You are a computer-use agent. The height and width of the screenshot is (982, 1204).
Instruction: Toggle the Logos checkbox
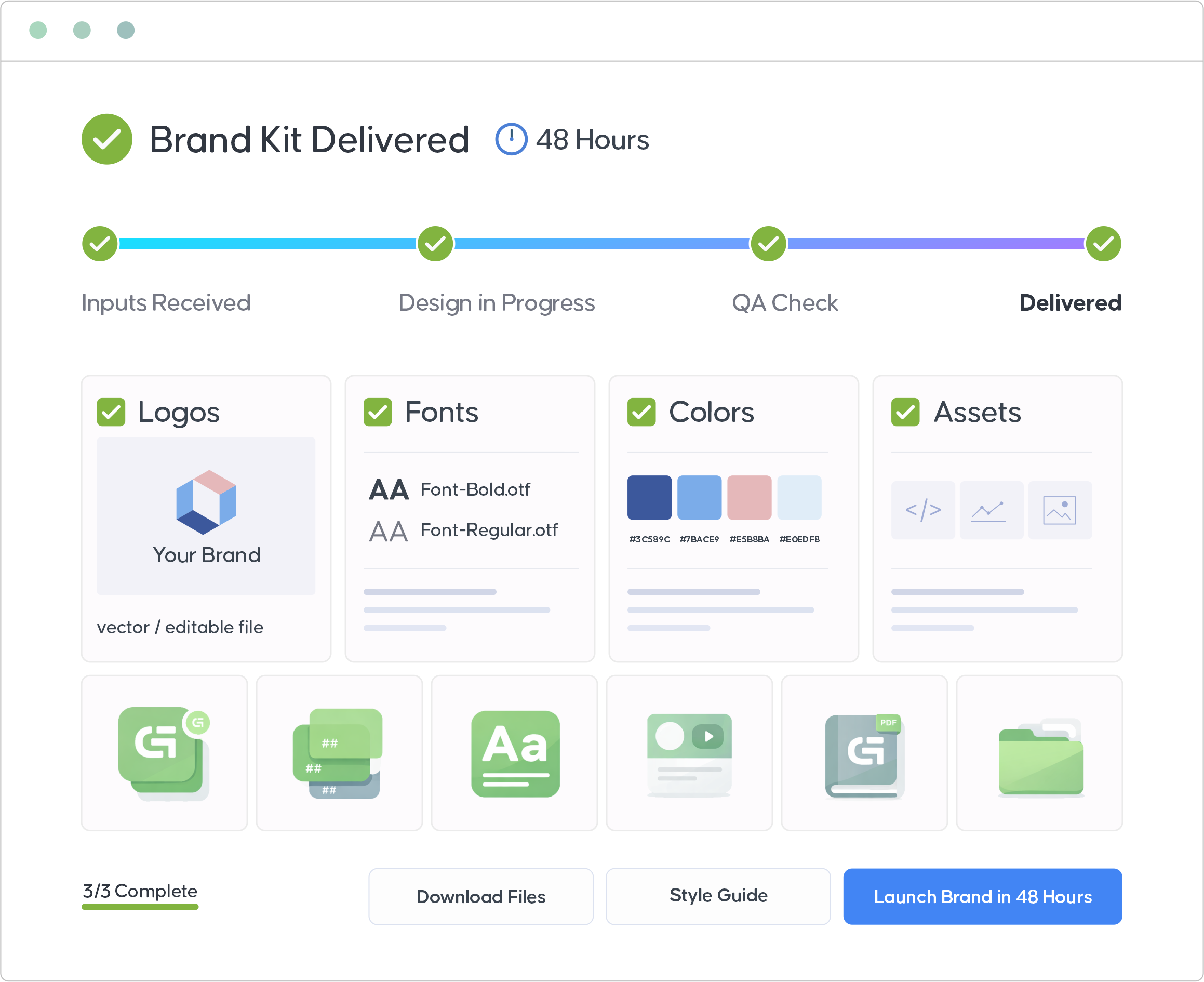[111, 412]
